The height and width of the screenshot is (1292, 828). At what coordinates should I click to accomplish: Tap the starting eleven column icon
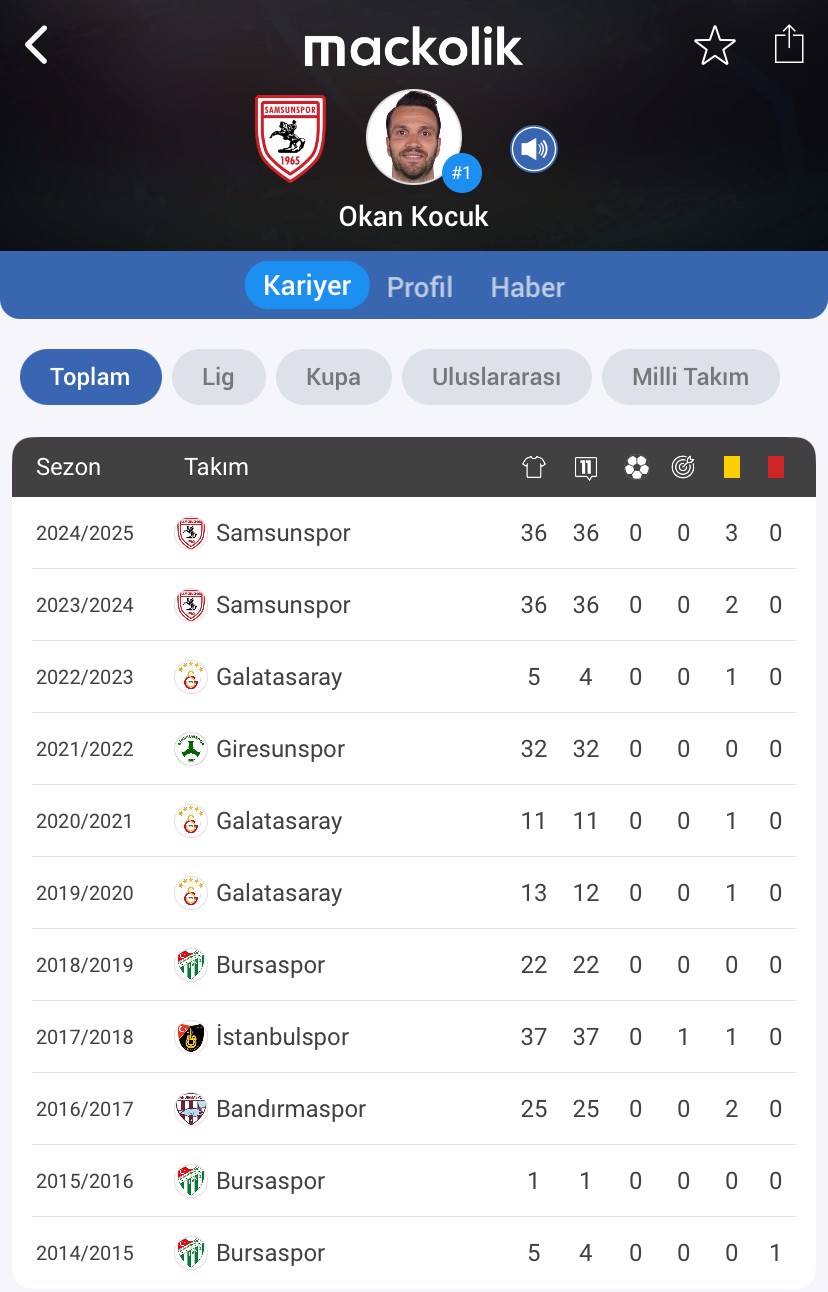point(586,467)
